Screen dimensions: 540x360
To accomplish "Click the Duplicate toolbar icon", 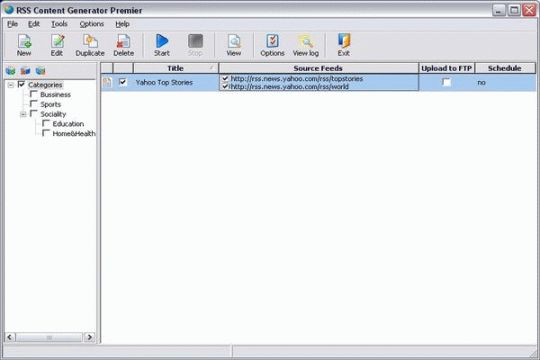I will point(90,41).
